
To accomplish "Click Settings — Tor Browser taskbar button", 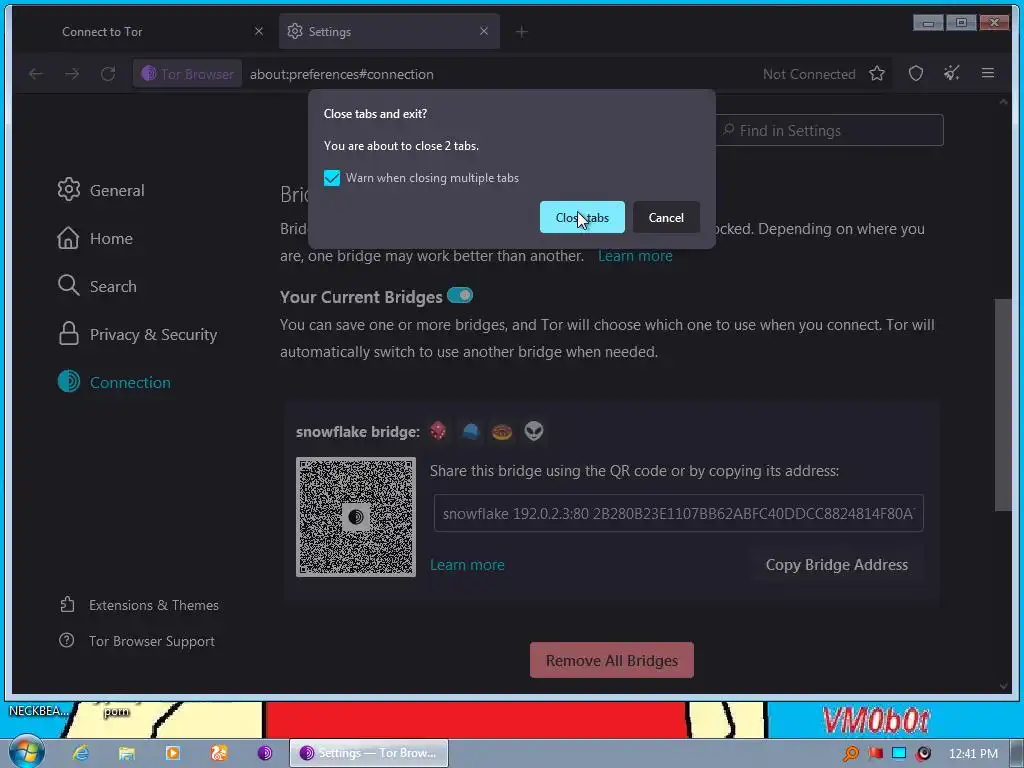I will click(369, 753).
